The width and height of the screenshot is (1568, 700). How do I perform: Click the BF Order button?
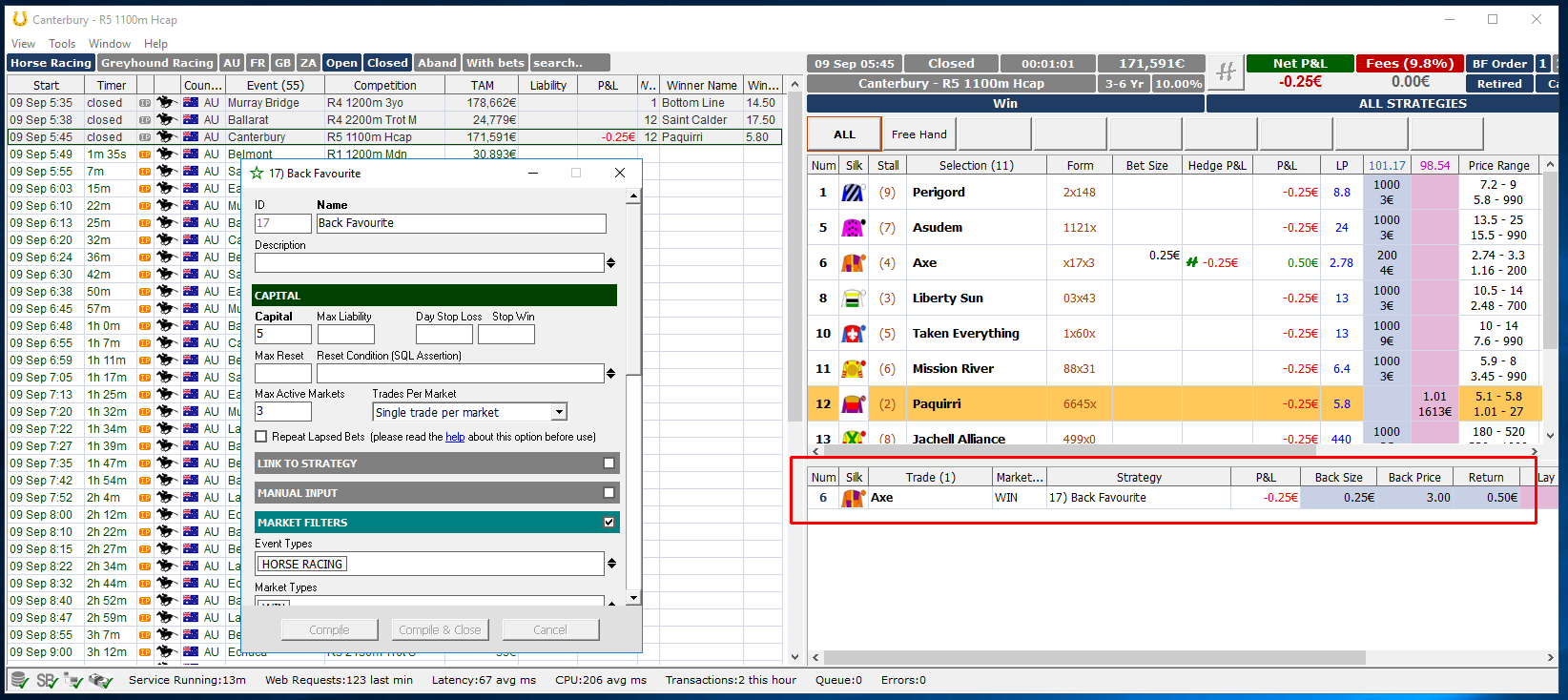1499,64
